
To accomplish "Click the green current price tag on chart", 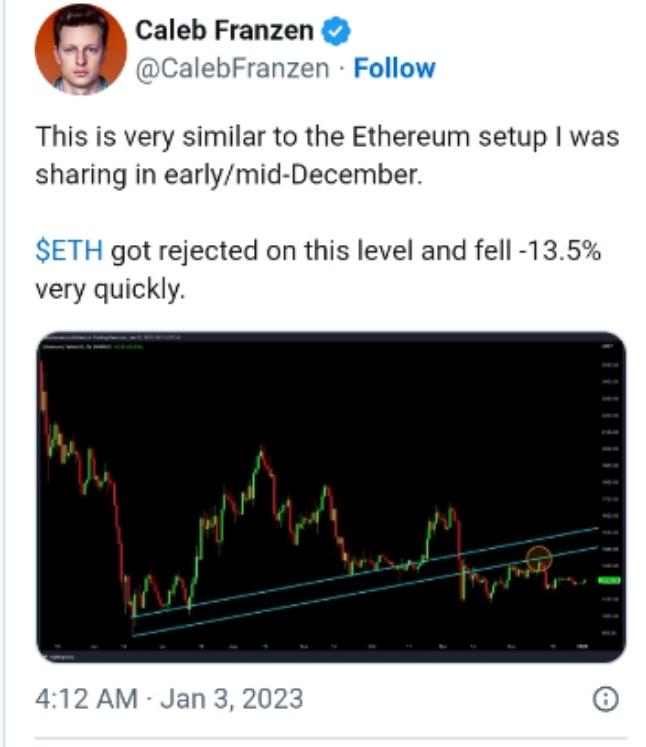I will 609,580.
